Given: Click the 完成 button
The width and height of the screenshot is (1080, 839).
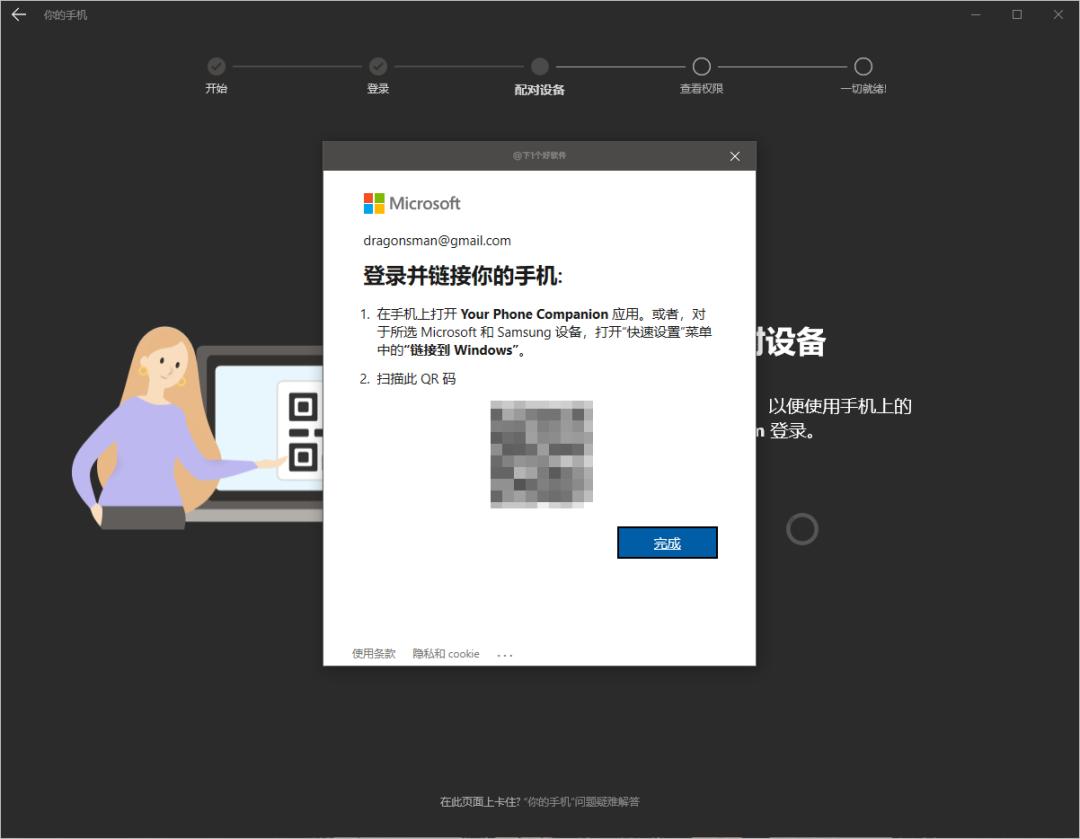Looking at the screenshot, I should pos(667,542).
